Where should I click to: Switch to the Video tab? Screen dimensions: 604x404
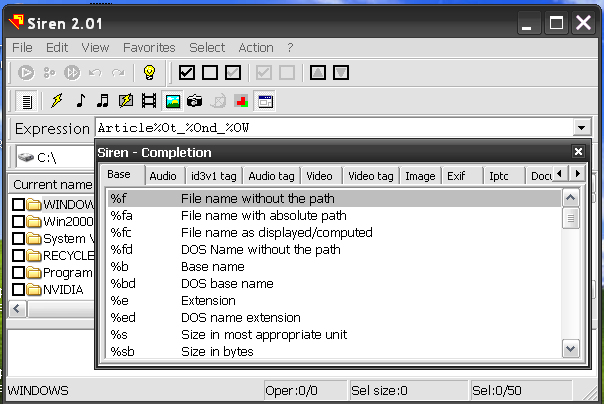[319, 176]
